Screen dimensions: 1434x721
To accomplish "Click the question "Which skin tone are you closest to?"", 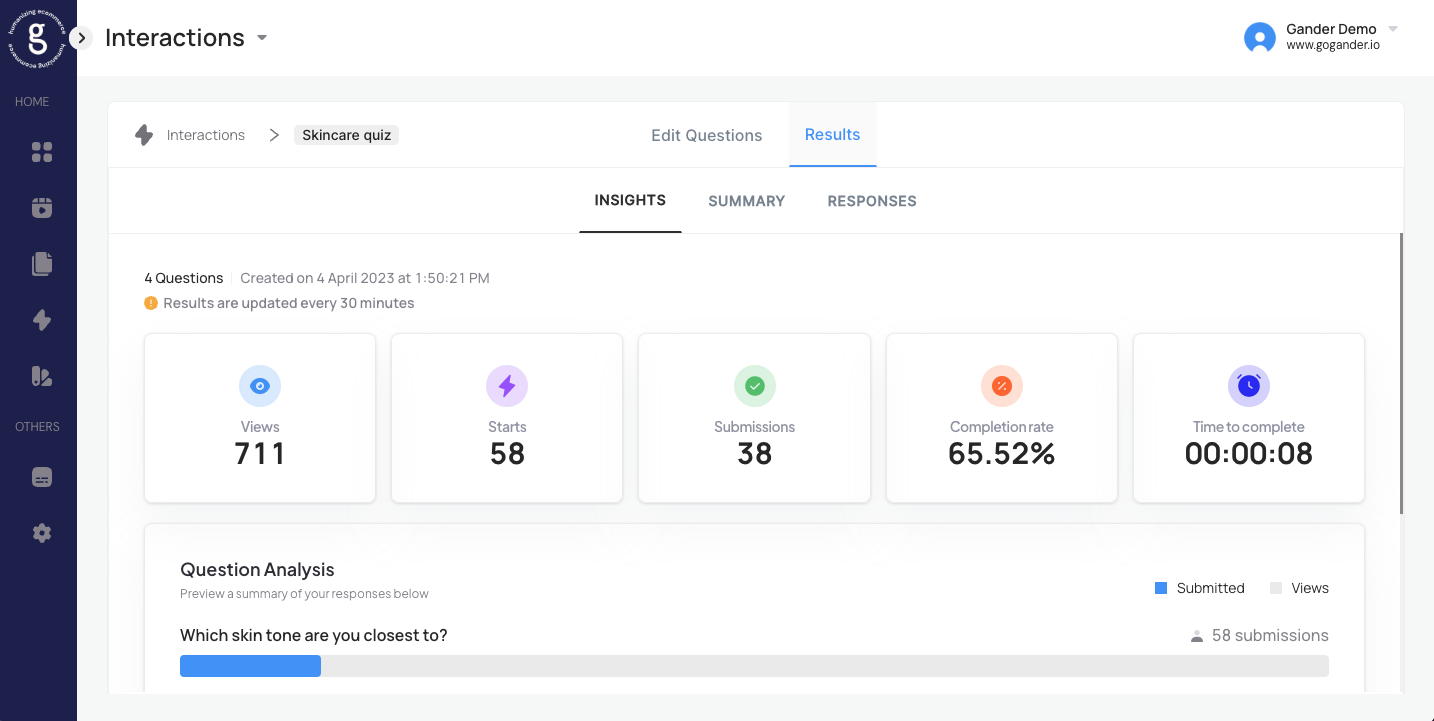I will tap(314, 635).
